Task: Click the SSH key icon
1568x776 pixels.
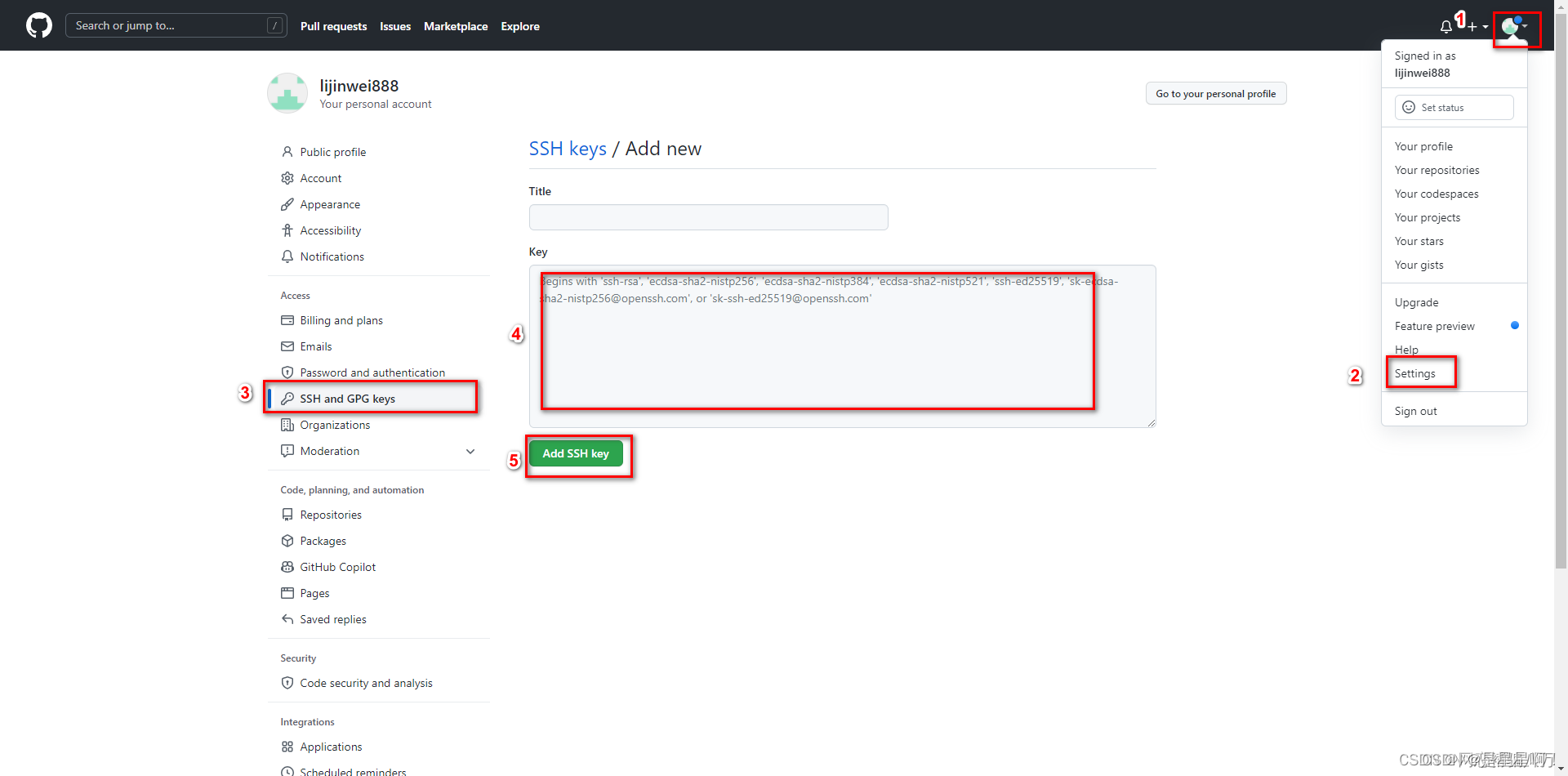Action: [x=287, y=399]
